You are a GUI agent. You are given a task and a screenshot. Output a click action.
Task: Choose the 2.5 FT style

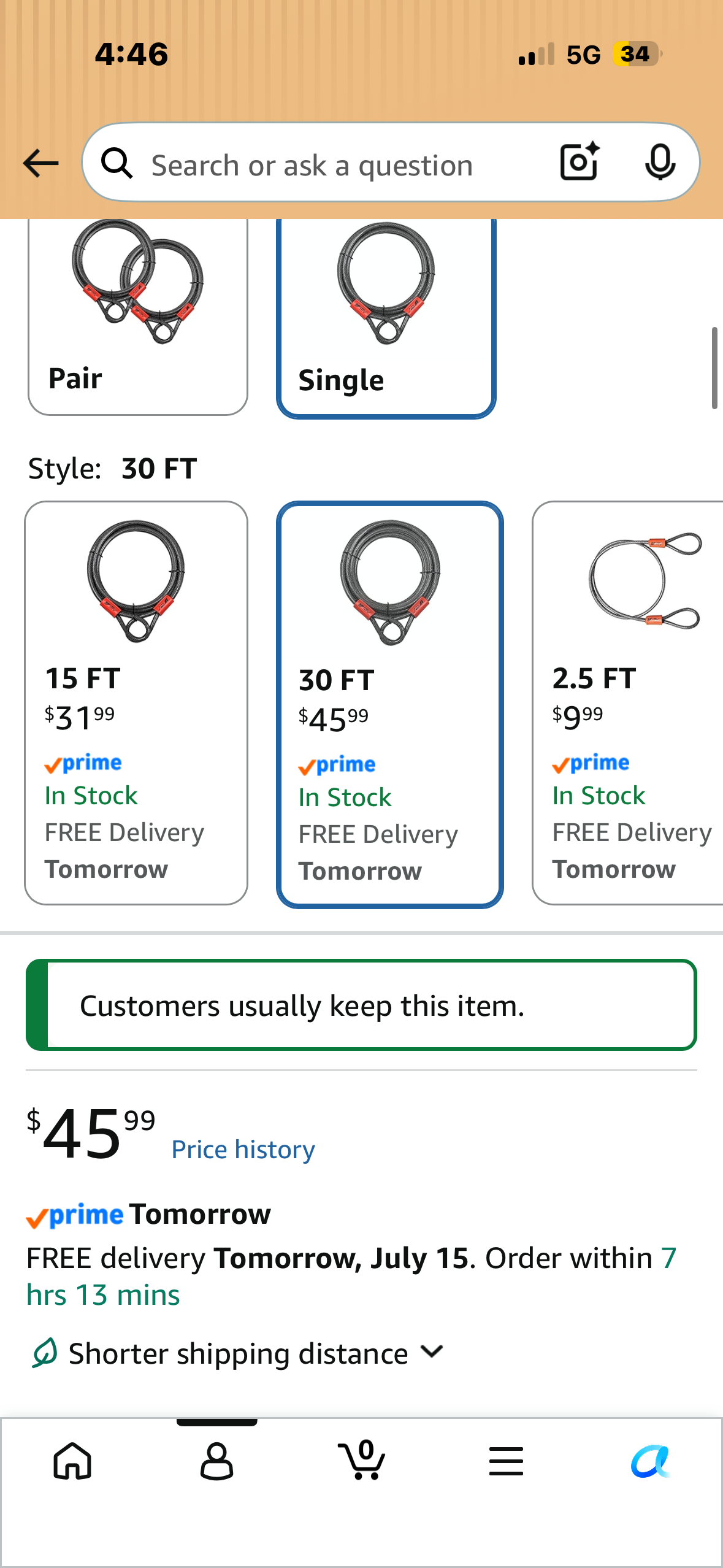(x=627, y=703)
